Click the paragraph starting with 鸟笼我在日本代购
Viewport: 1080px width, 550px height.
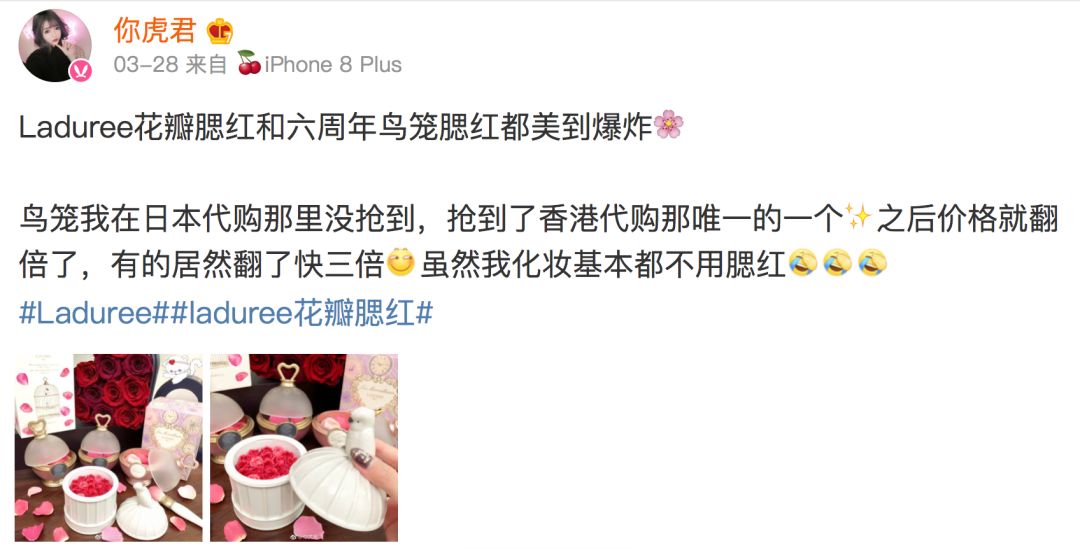click(x=539, y=242)
